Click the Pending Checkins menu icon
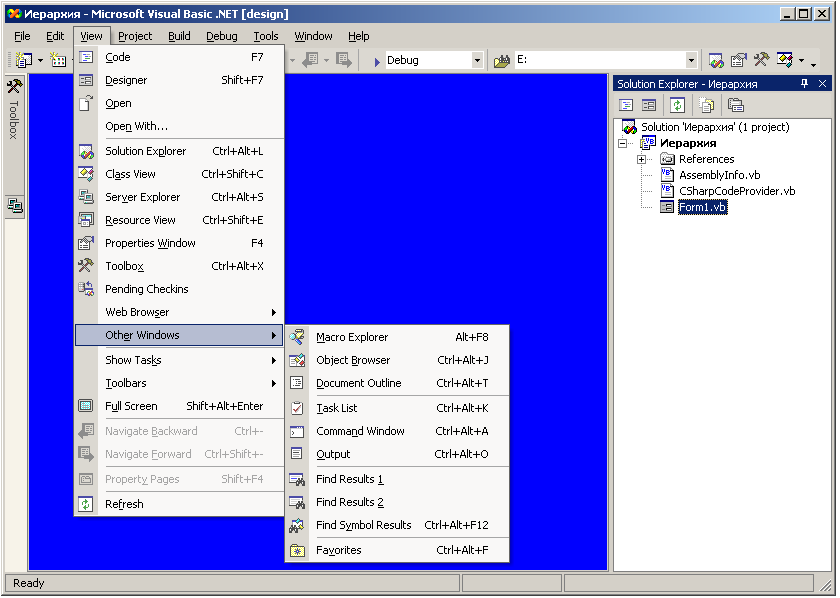 coord(86,289)
